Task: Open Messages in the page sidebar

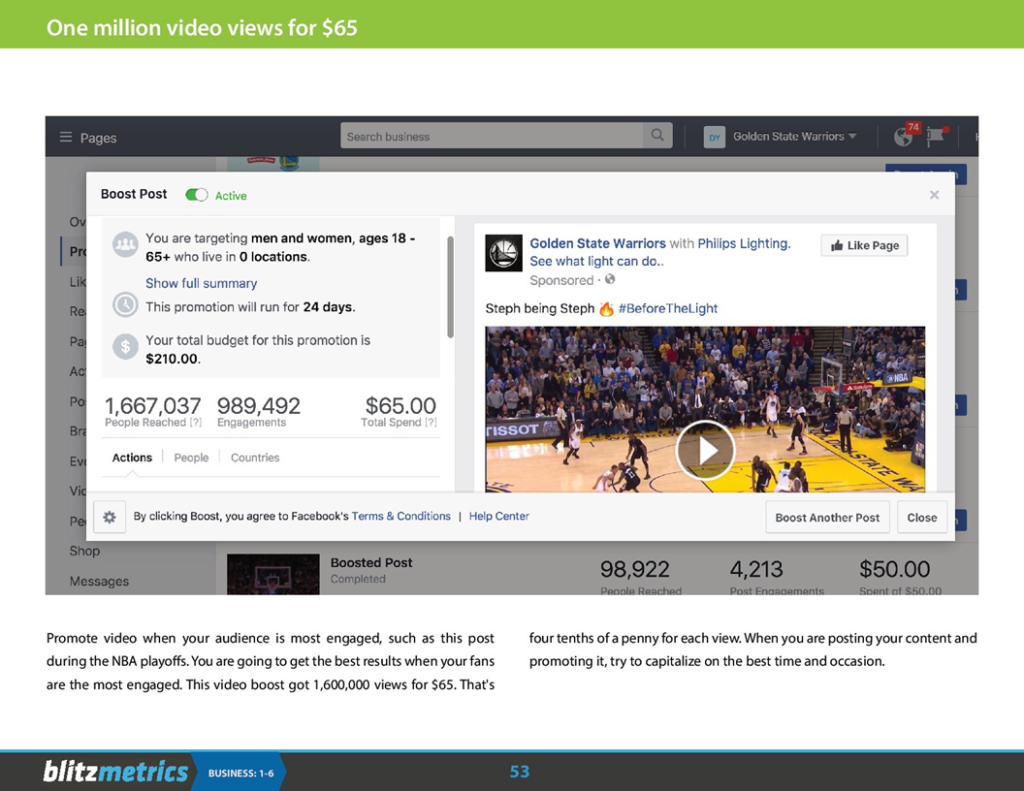Action: (99, 581)
